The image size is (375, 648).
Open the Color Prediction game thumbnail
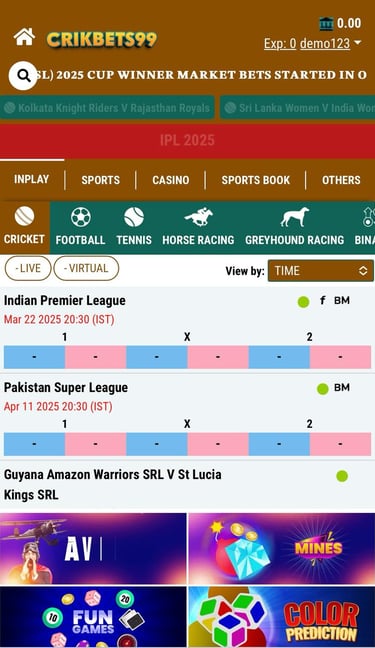[282, 617]
